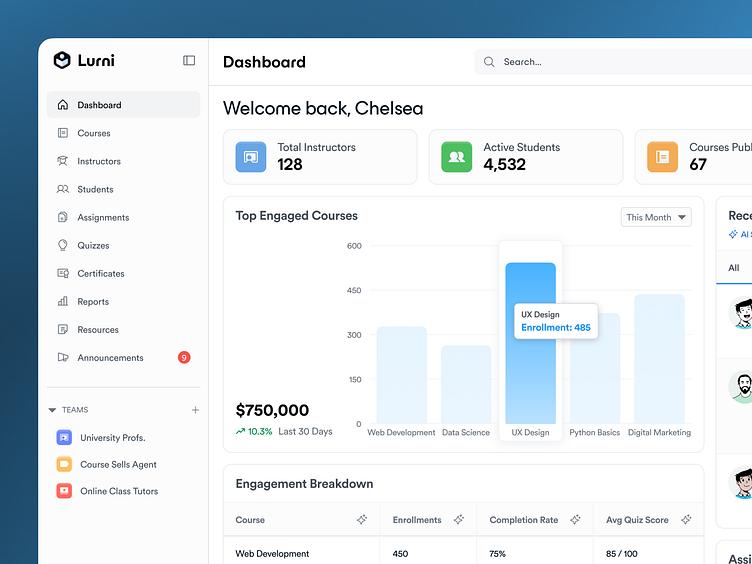Select the All tab in right panel

[x=734, y=268]
